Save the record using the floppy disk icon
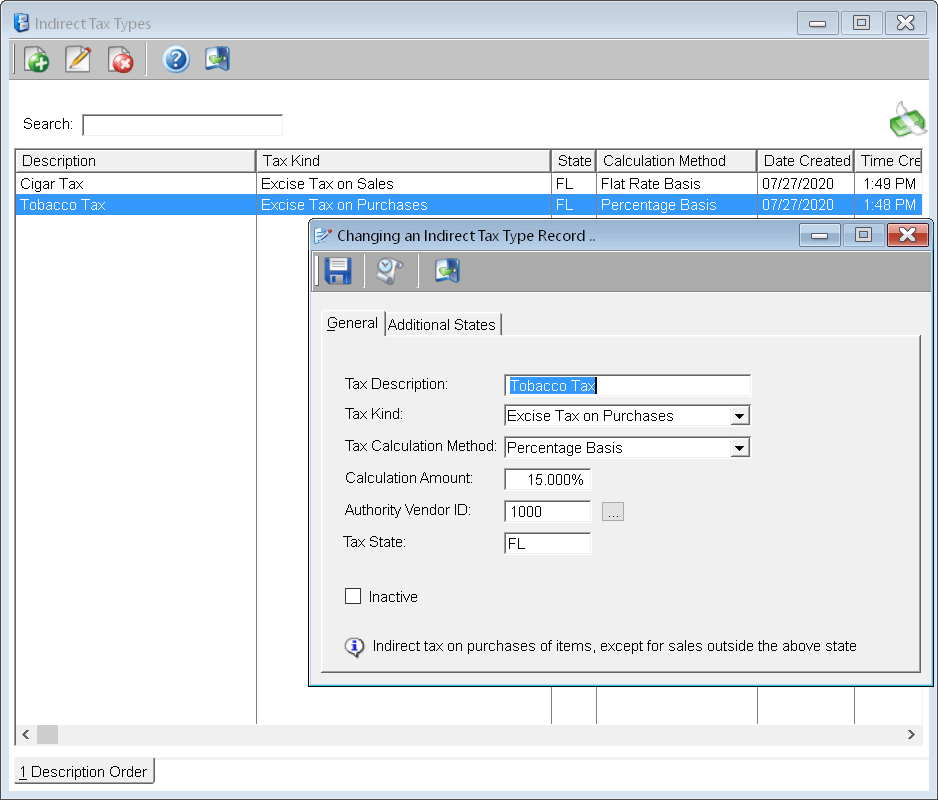 pyautogui.click(x=337, y=270)
